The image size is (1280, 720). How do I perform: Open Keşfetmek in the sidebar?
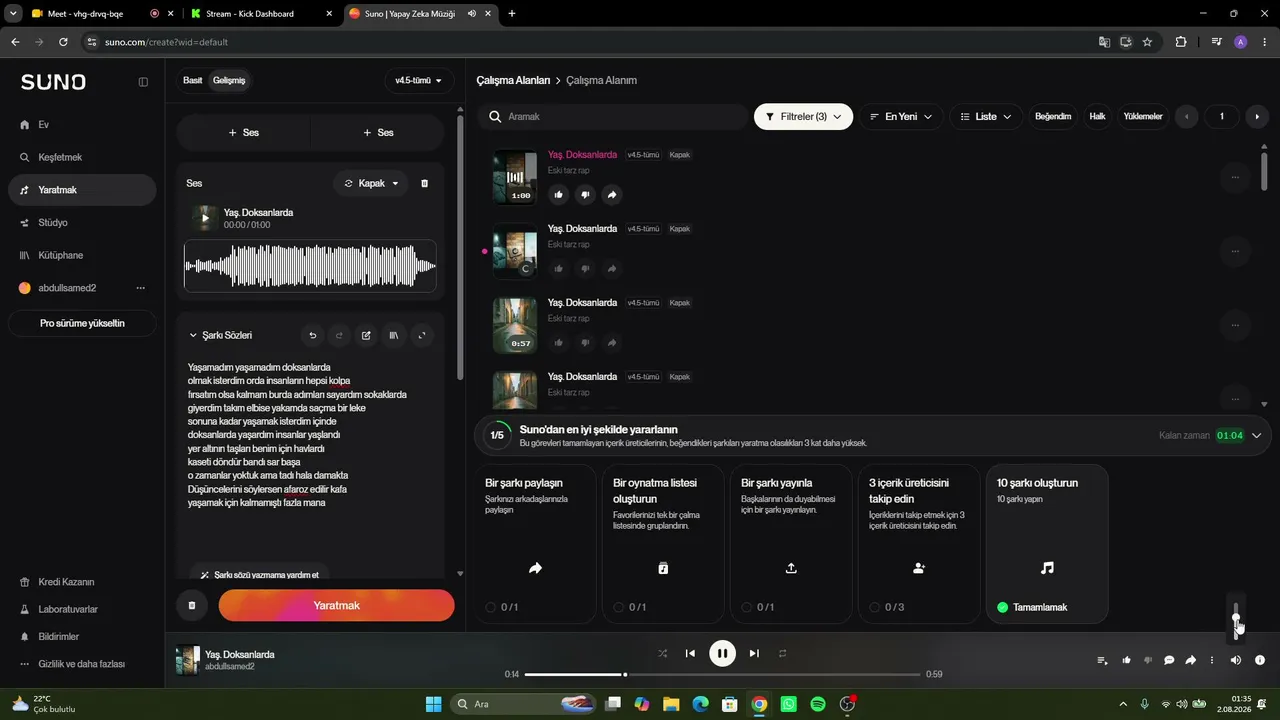pyautogui.click(x=82, y=158)
